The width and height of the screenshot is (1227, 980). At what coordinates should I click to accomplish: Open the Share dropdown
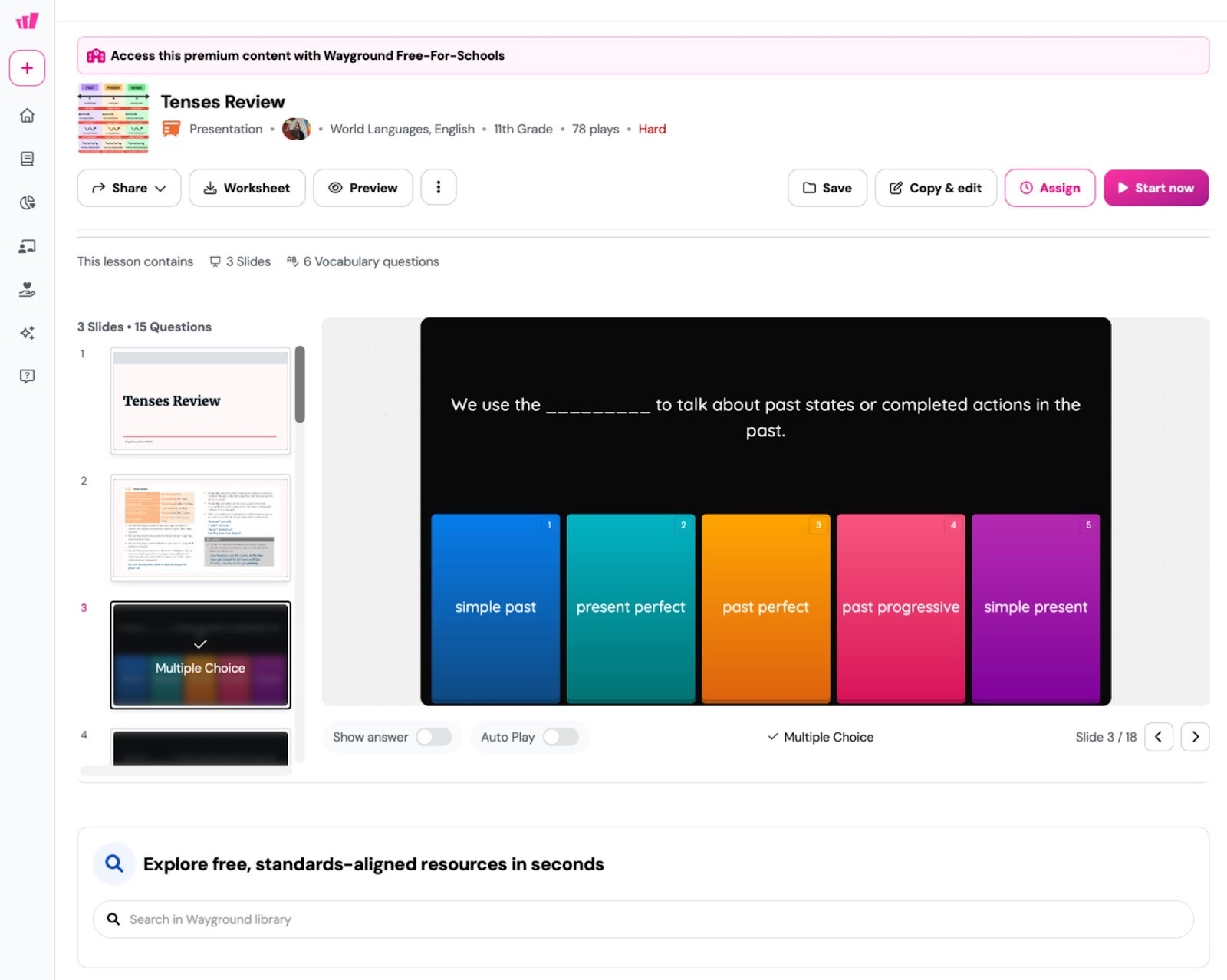[128, 187]
